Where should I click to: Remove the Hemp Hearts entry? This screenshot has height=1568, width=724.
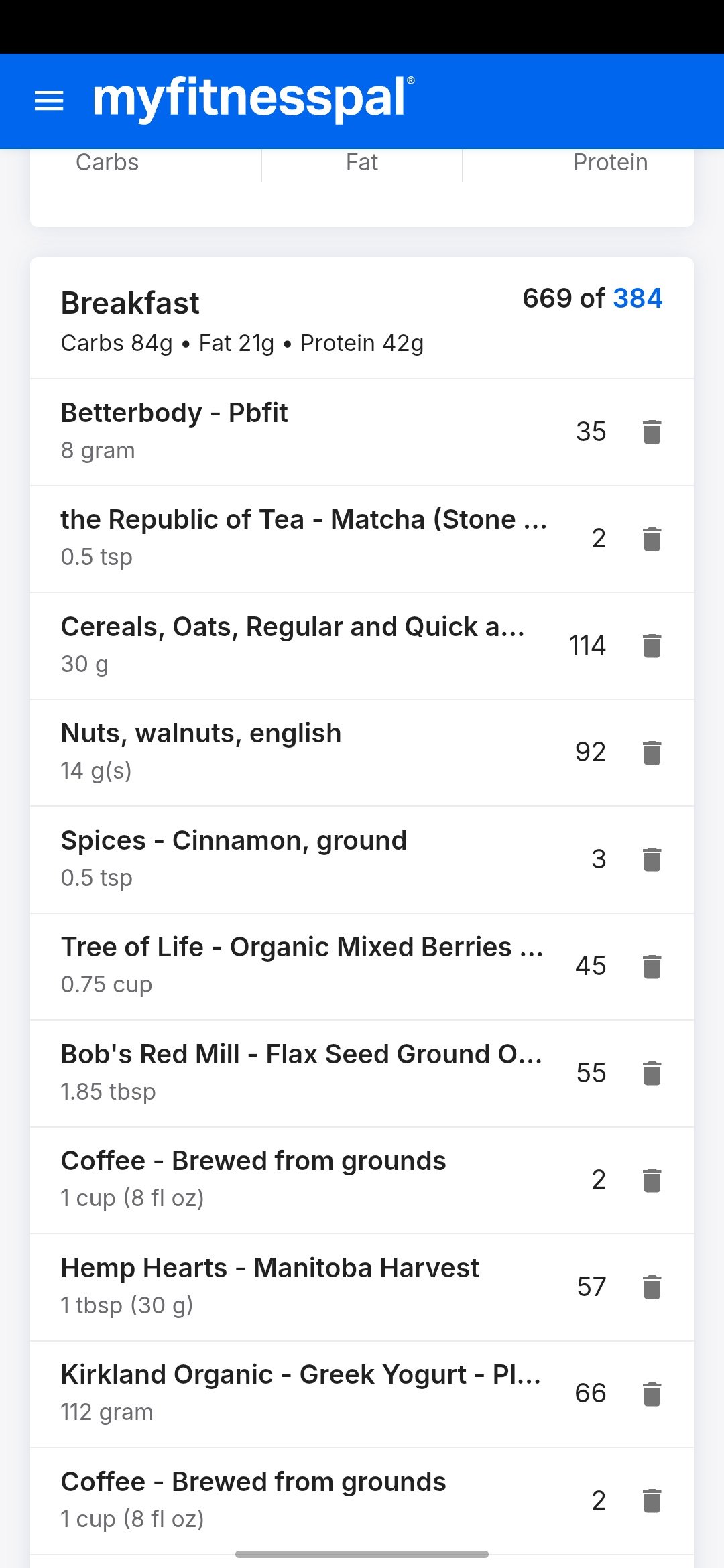(652, 1287)
